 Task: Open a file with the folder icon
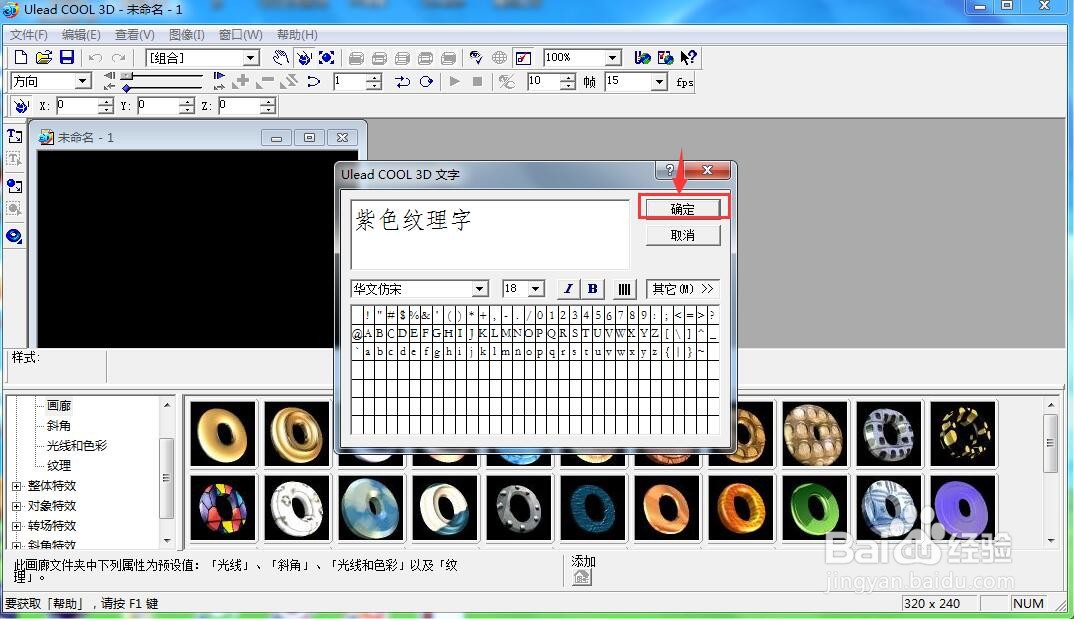[44, 58]
